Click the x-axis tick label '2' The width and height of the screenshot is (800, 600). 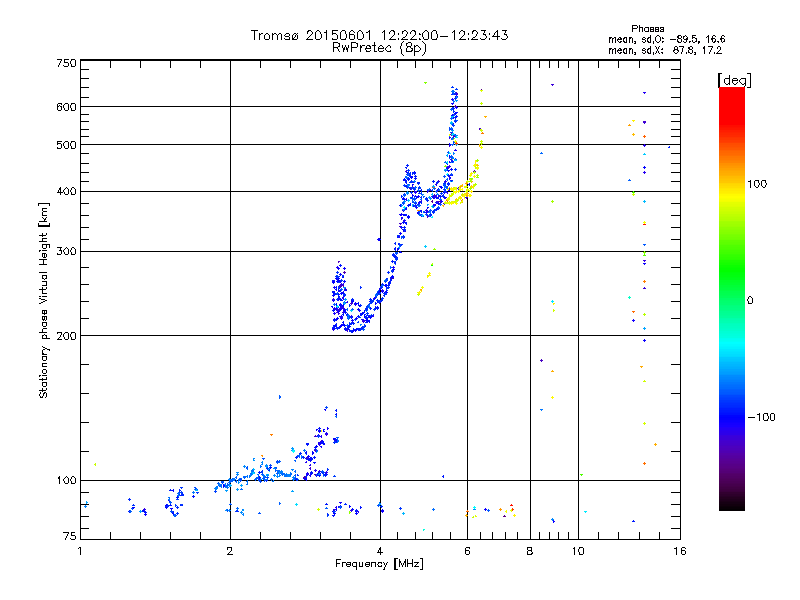click(x=230, y=551)
